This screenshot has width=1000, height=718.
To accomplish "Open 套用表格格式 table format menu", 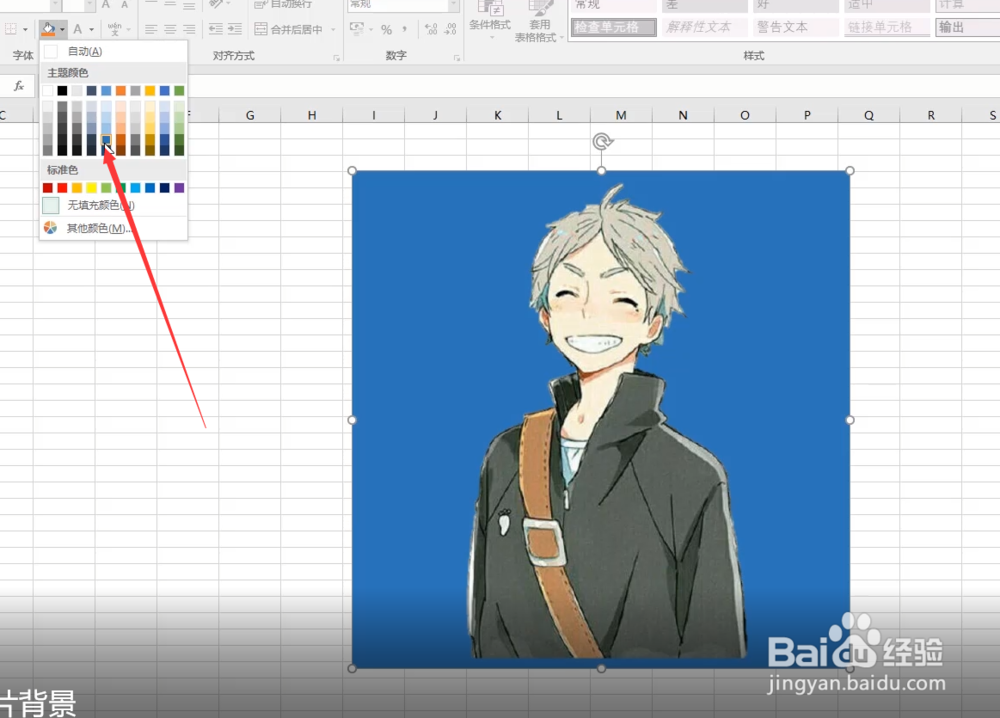I will click(x=540, y=20).
